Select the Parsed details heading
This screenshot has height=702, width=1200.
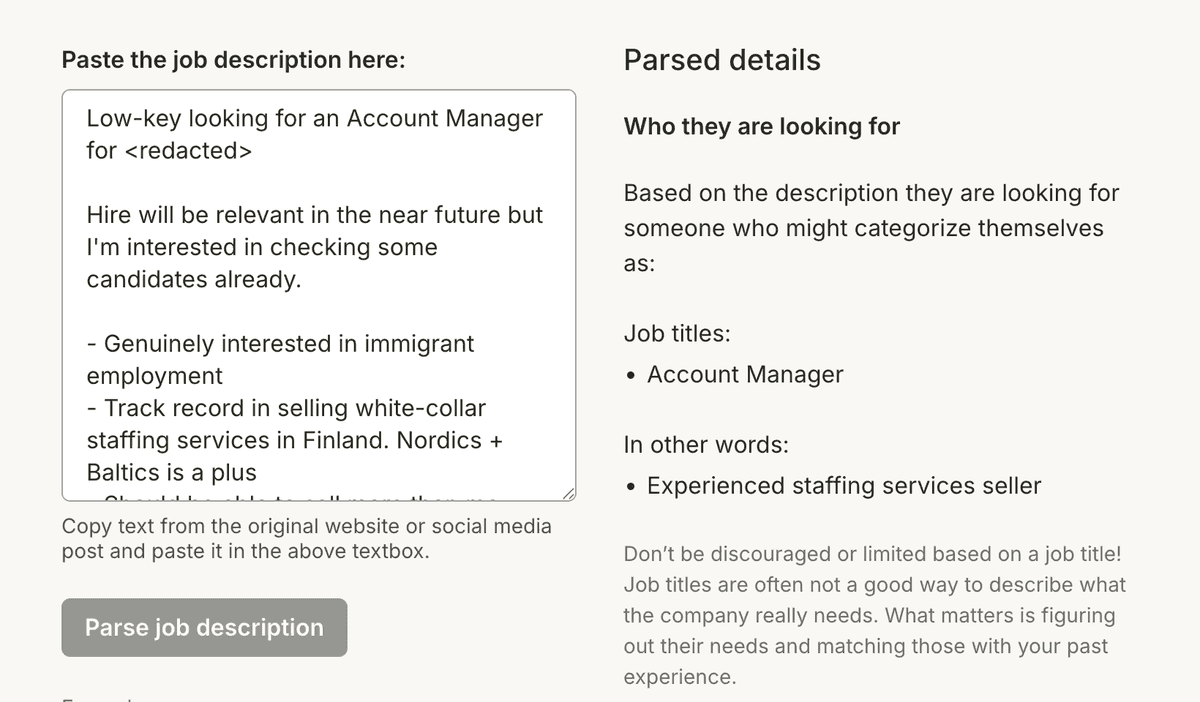pos(721,60)
